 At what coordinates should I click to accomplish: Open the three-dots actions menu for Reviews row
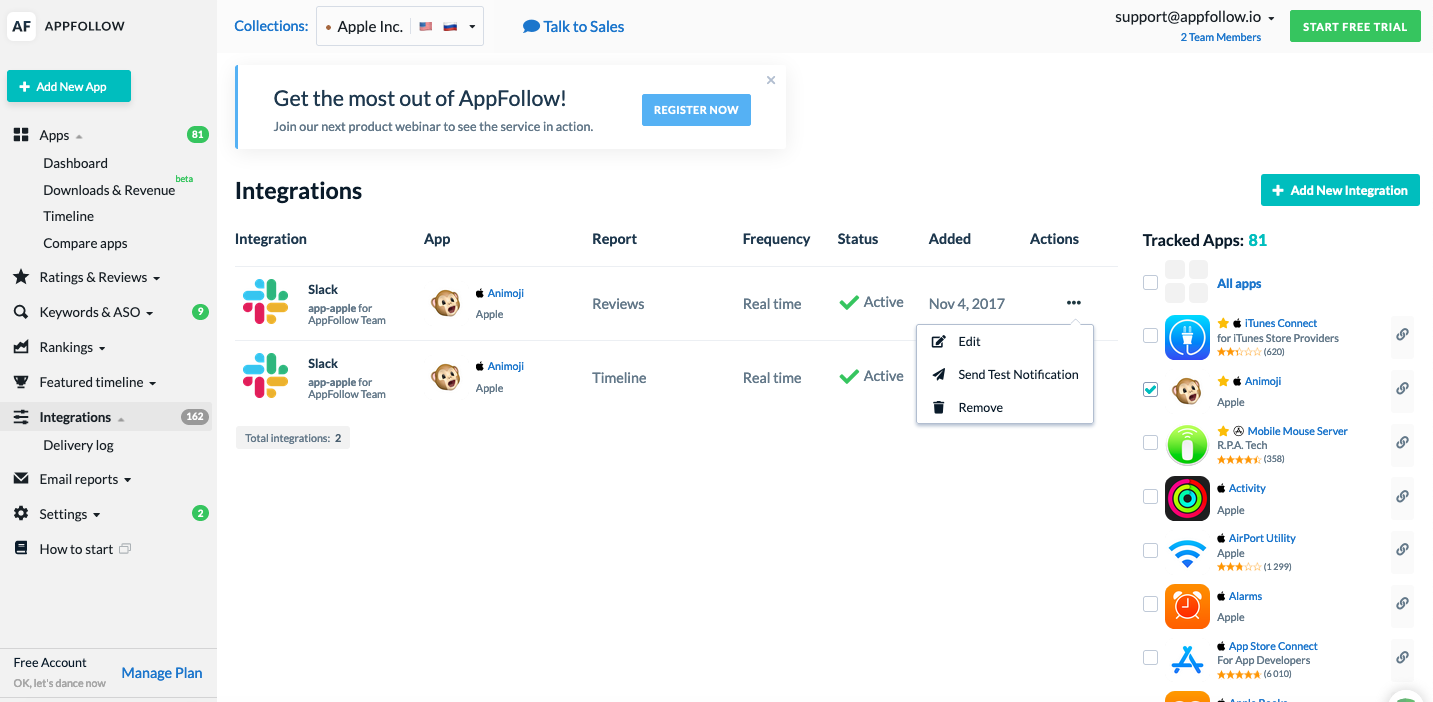(1074, 302)
